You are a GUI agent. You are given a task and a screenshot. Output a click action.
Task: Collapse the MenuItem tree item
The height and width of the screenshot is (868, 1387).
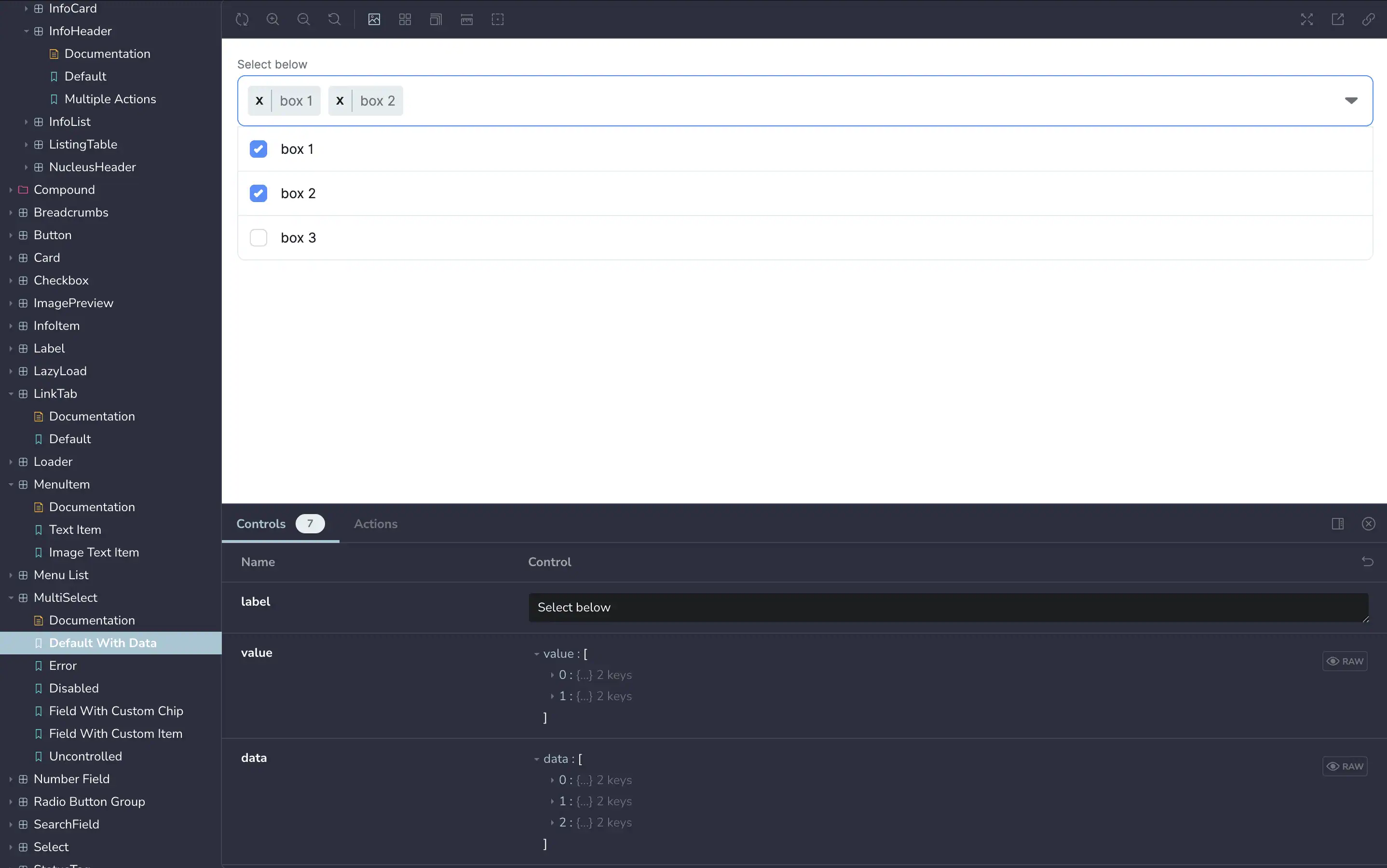pos(11,485)
